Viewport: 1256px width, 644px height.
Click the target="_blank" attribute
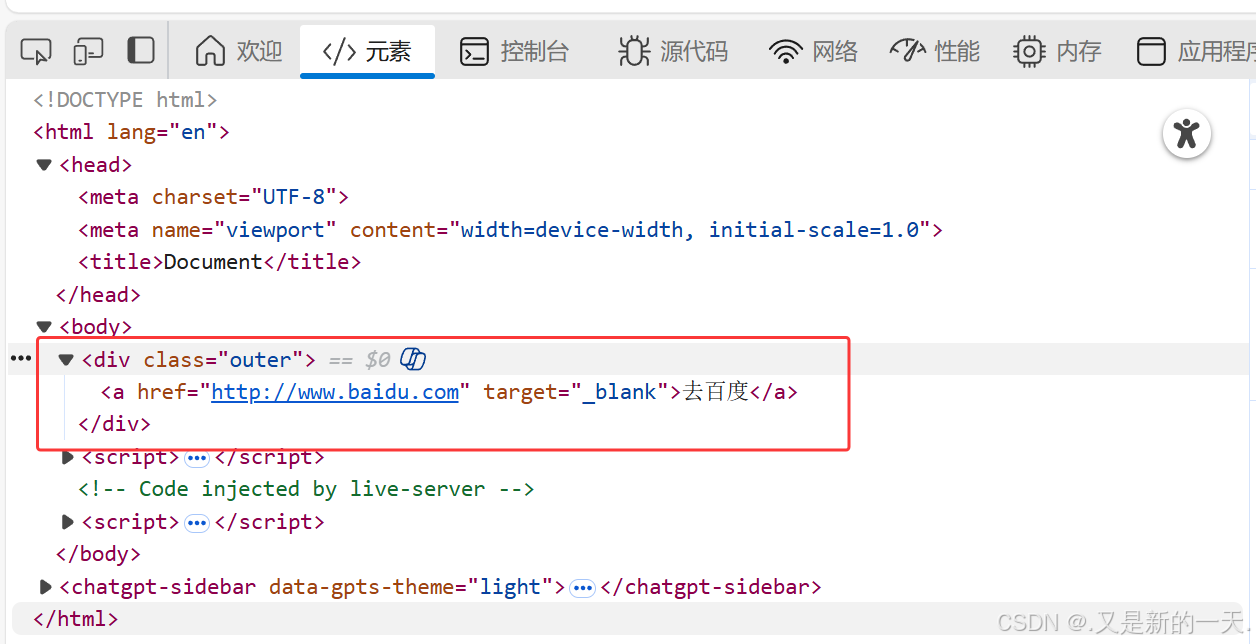tap(576, 392)
